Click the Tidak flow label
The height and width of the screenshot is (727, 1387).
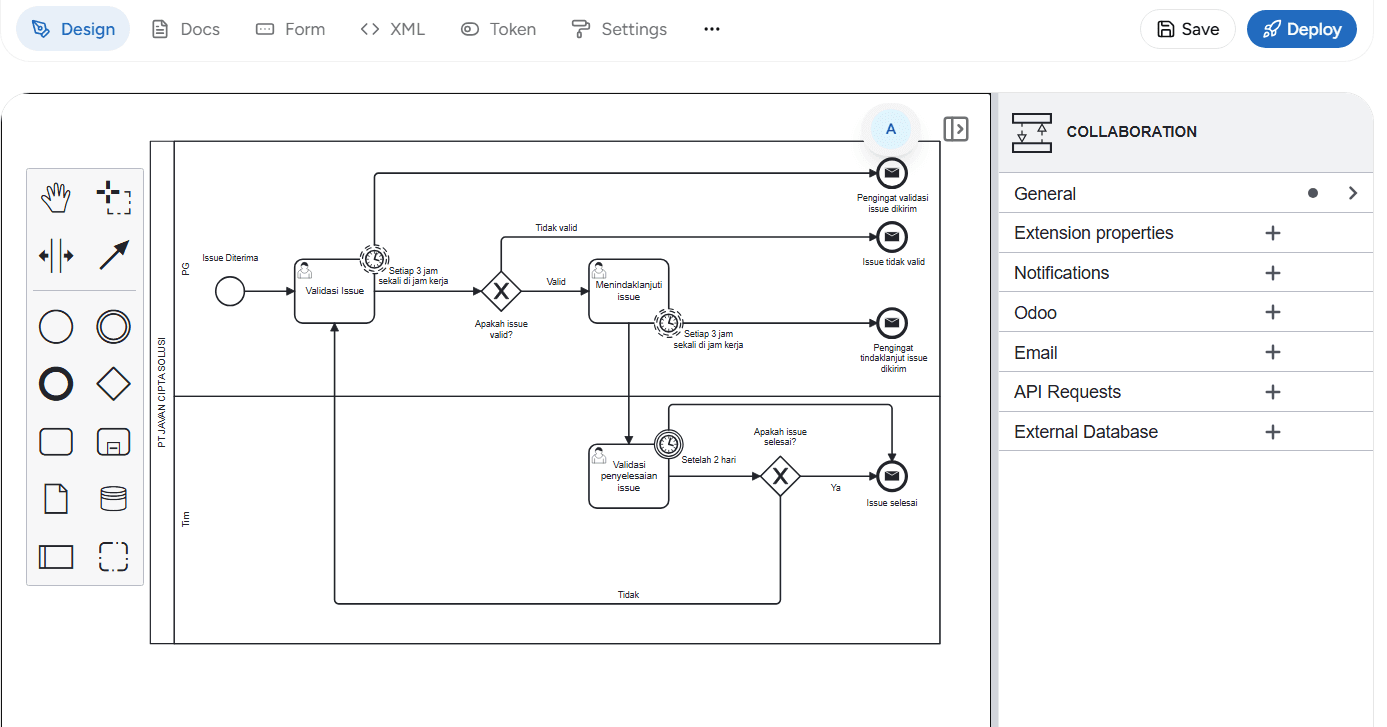(628, 595)
